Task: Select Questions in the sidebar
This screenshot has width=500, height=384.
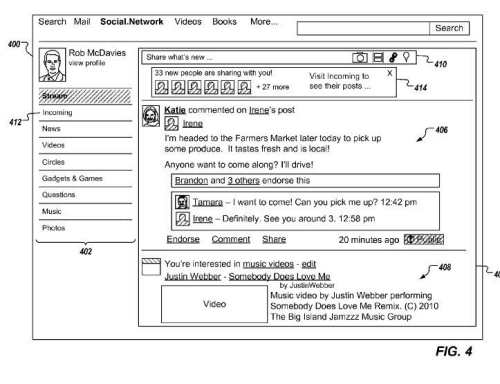Action: click(x=85, y=195)
